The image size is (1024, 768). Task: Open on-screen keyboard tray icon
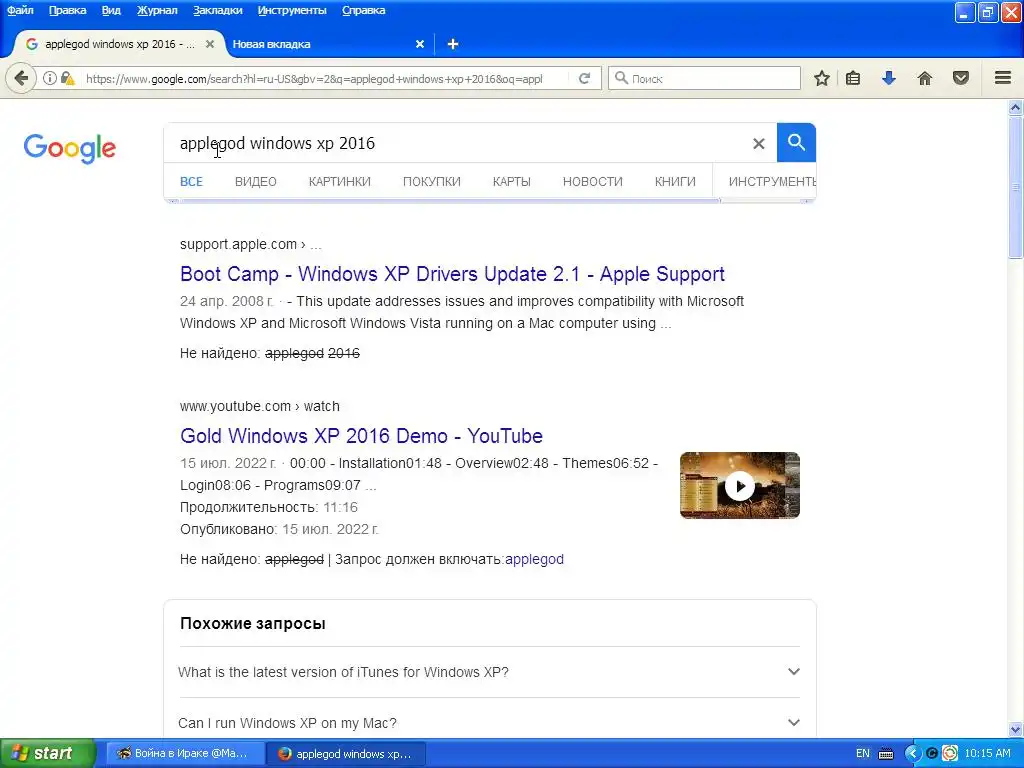886,754
